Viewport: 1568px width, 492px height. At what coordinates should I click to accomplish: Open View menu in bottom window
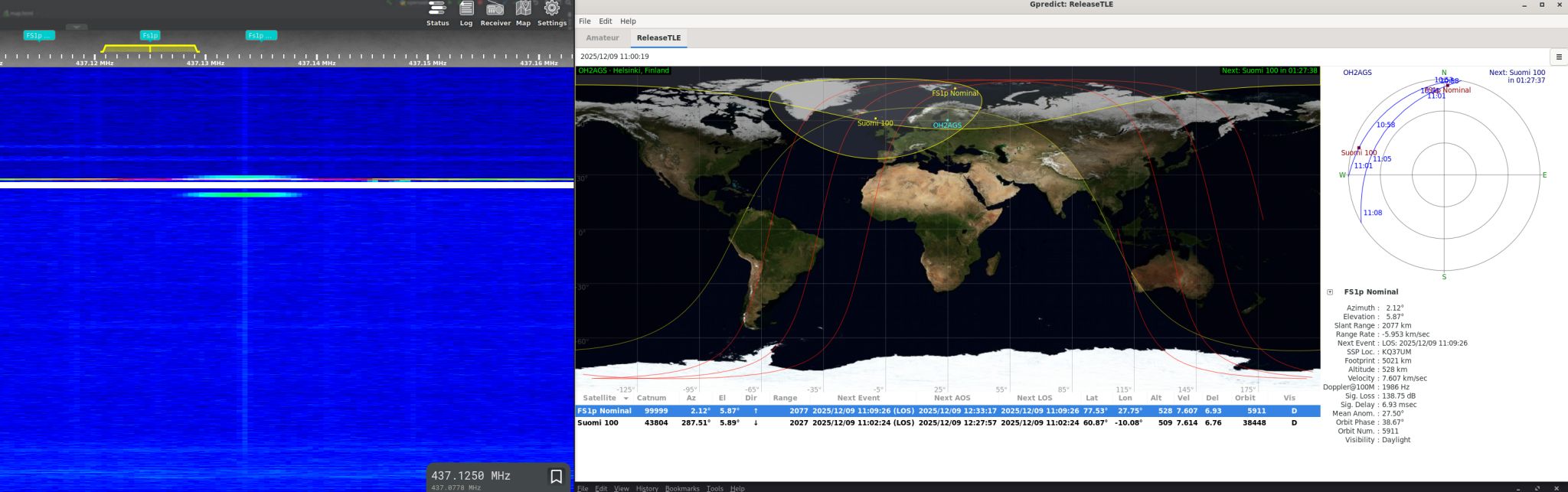(621, 488)
